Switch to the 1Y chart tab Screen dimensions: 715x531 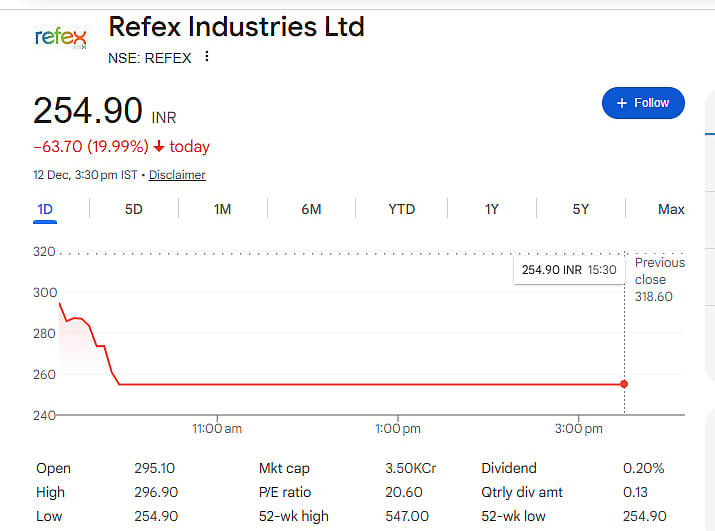(491, 209)
